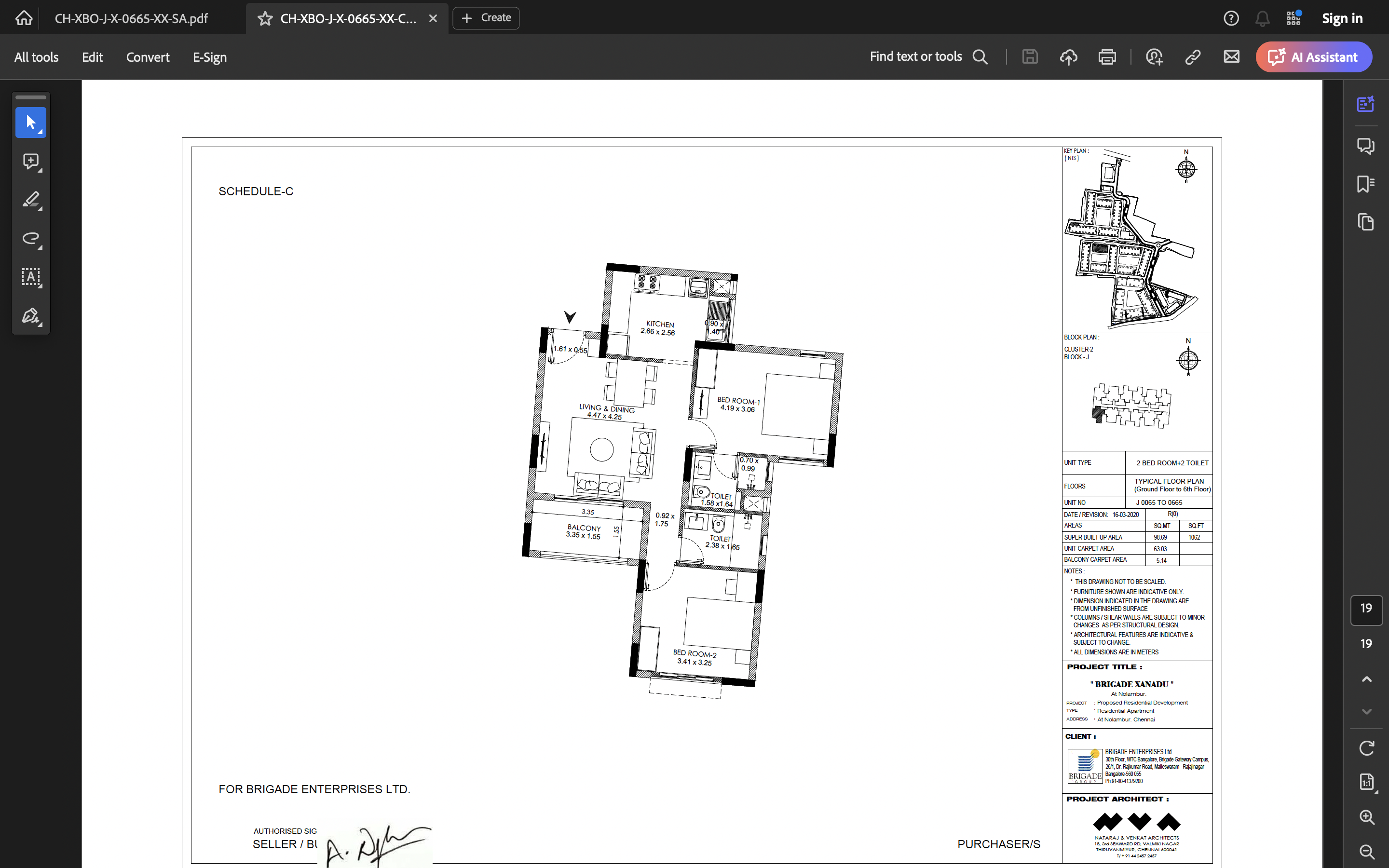Click Sign in

click(1342, 18)
